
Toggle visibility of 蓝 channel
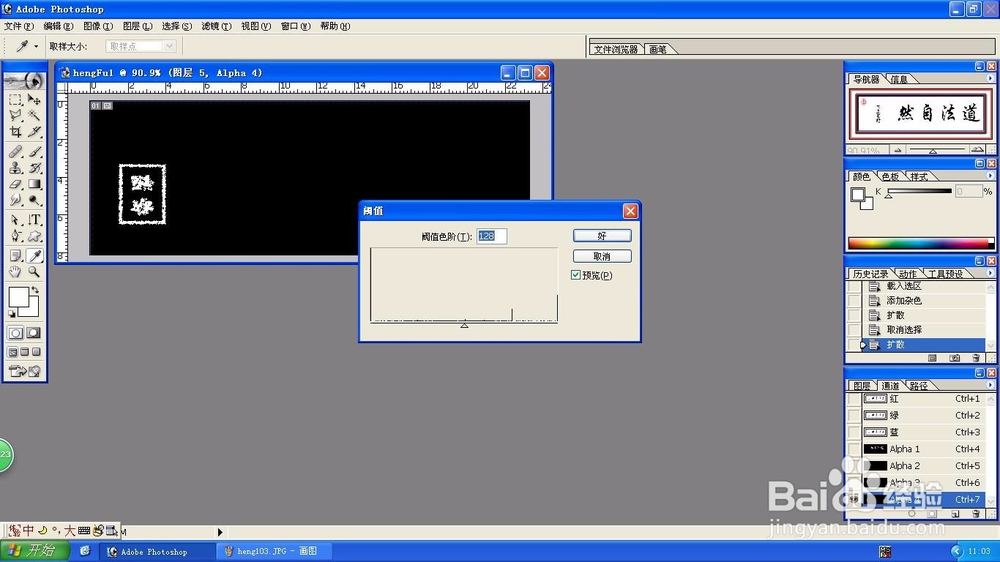[x=853, y=432]
